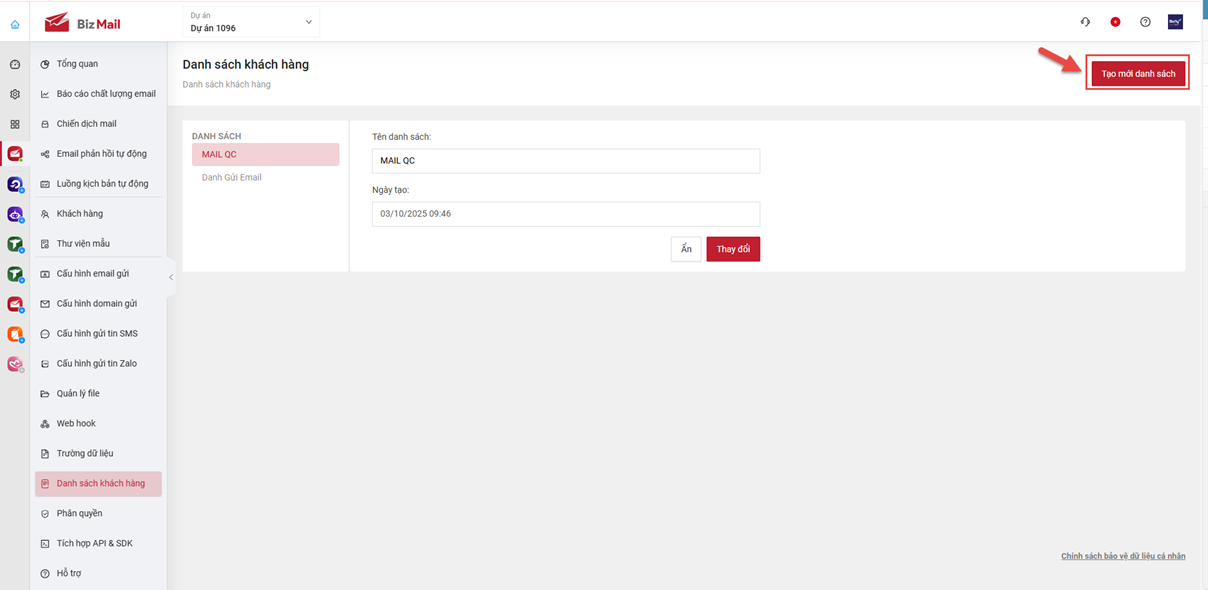1208x590 pixels.
Task: Click the dashboard gauge icon in the left rail
Action: pos(15,64)
